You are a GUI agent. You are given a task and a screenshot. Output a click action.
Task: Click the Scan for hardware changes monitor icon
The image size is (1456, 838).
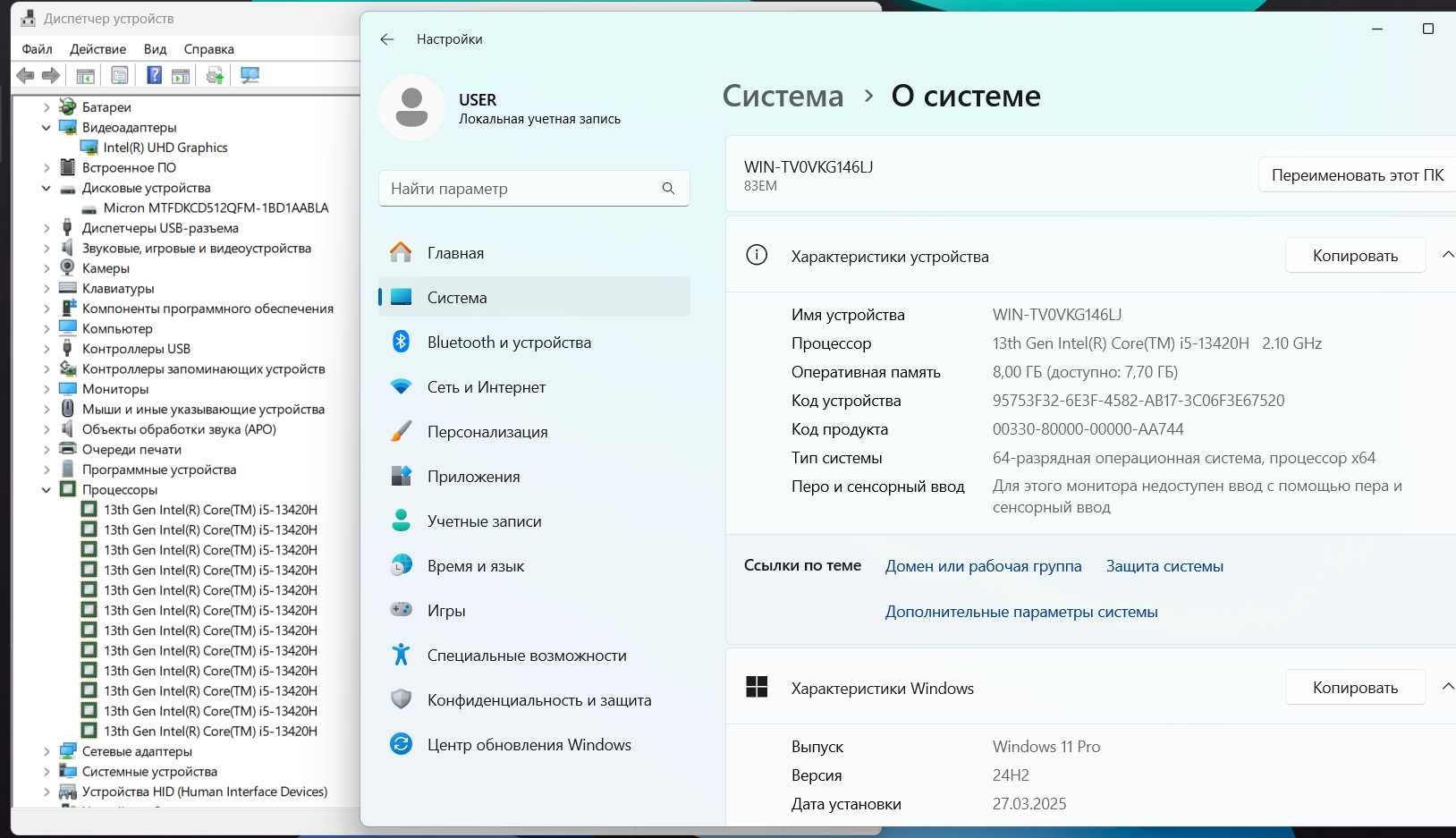(x=250, y=76)
